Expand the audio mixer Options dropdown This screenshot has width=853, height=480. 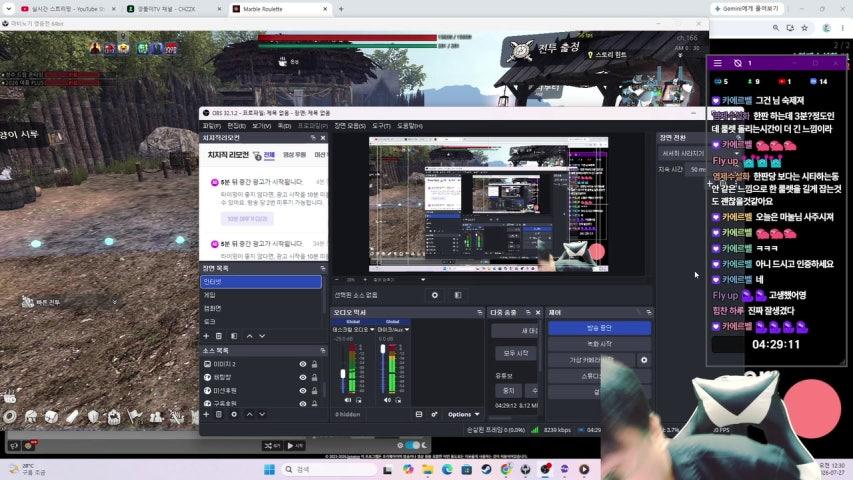(x=463, y=414)
